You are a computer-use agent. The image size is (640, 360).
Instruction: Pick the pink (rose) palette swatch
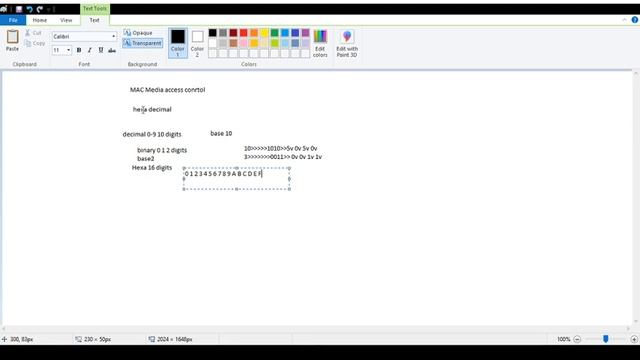pyautogui.click(x=244, y=43)
